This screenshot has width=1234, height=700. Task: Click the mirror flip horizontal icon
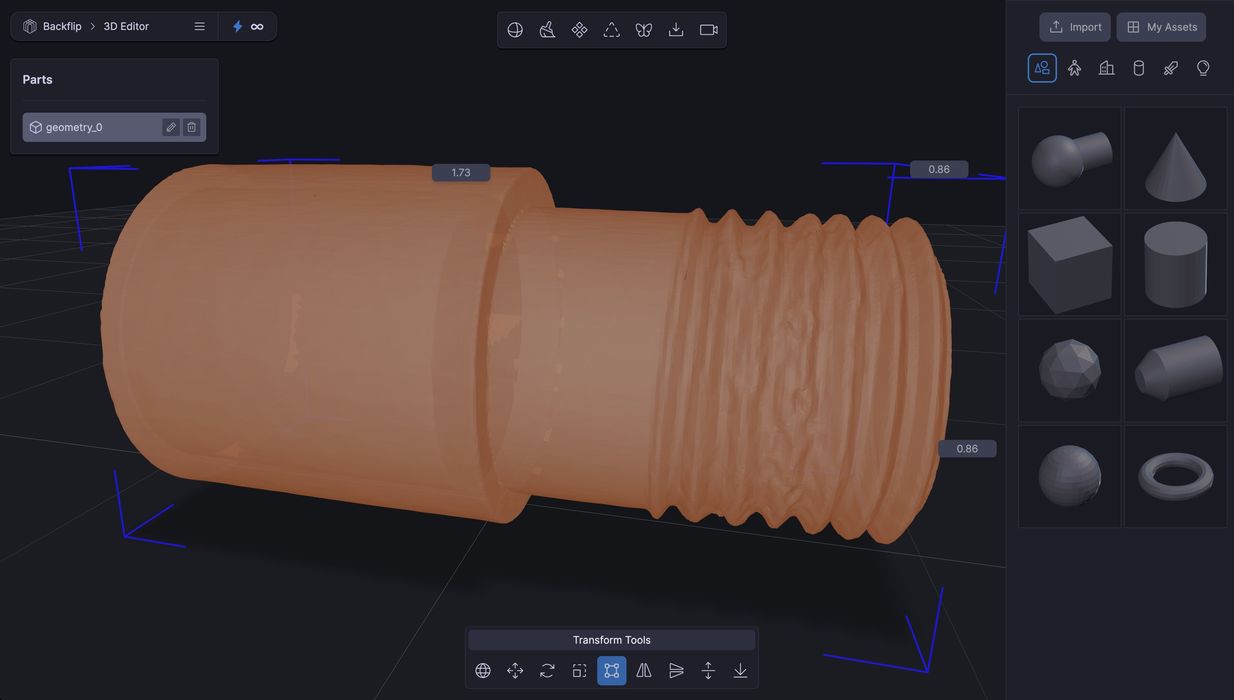[644, 671]
